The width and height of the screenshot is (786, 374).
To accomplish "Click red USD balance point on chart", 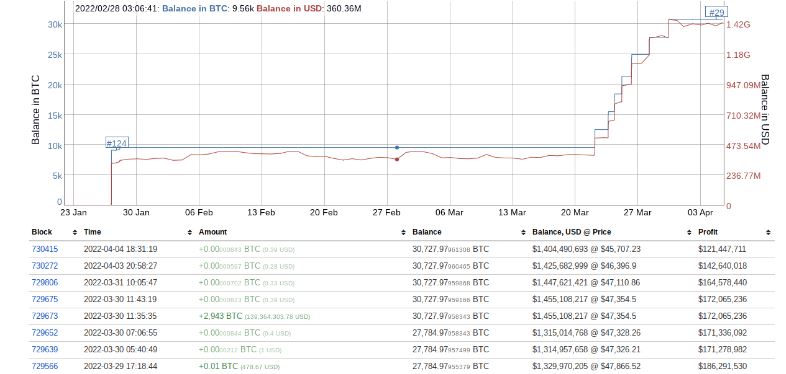I will pos(397,159).
